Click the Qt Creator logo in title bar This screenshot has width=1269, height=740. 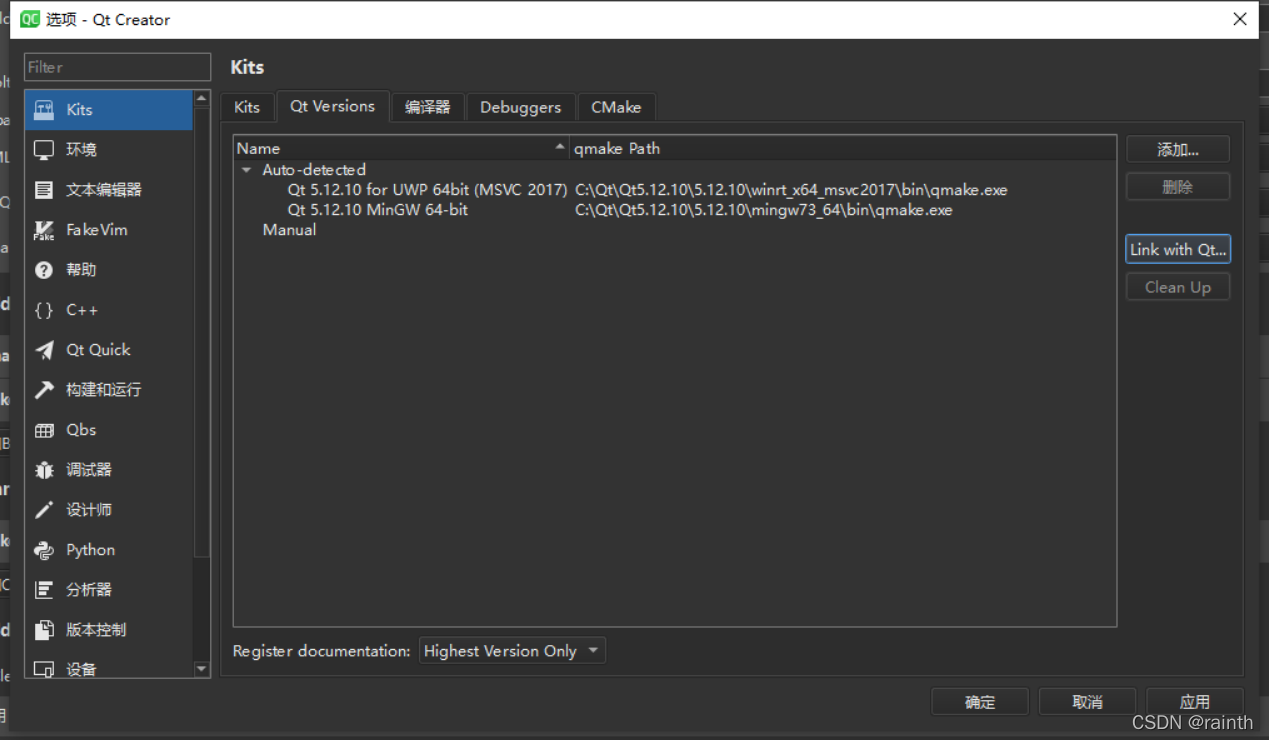tap(30, 19)
